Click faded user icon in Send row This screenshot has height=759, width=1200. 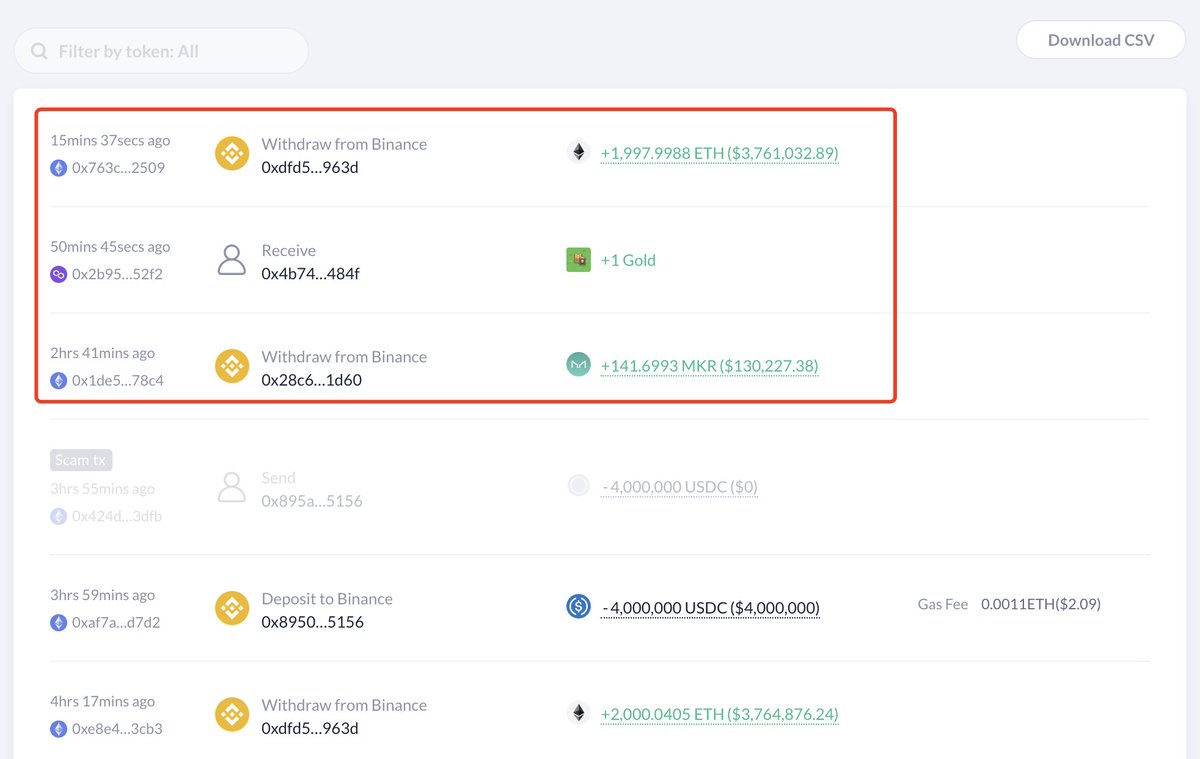232,488
